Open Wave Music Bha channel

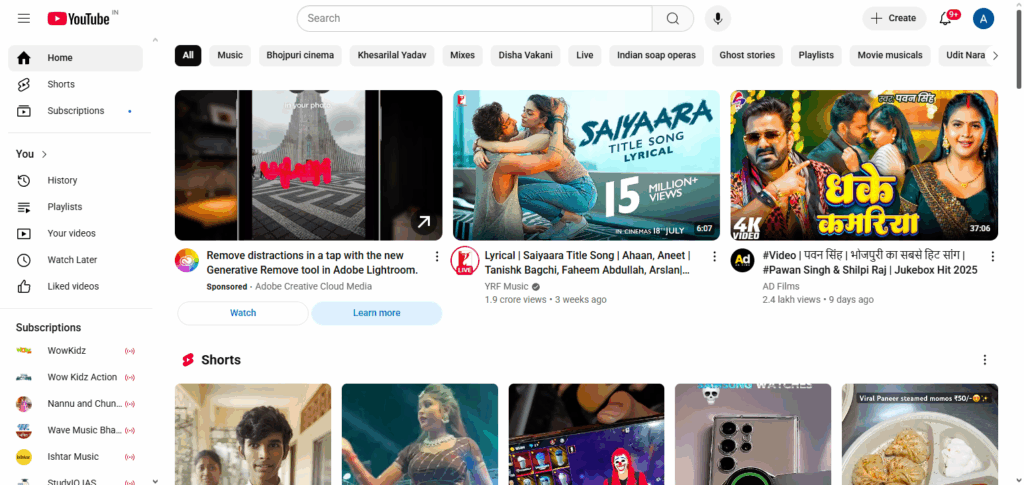click(75, 430)
